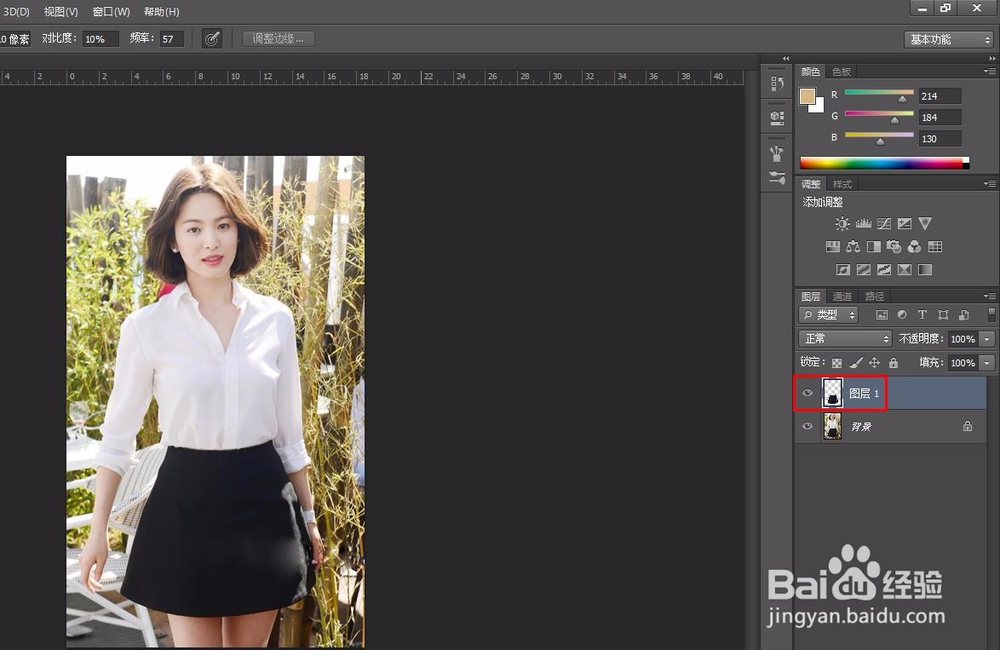Filter layers by pixel layers

[881, 314]
